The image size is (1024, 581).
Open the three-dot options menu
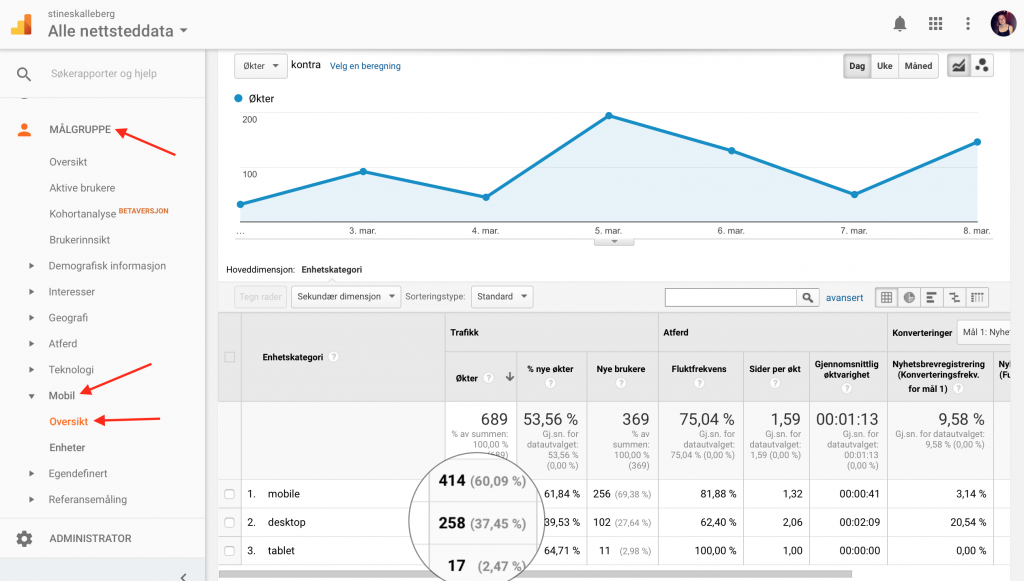pyautogui.click(x=968, y=24)
